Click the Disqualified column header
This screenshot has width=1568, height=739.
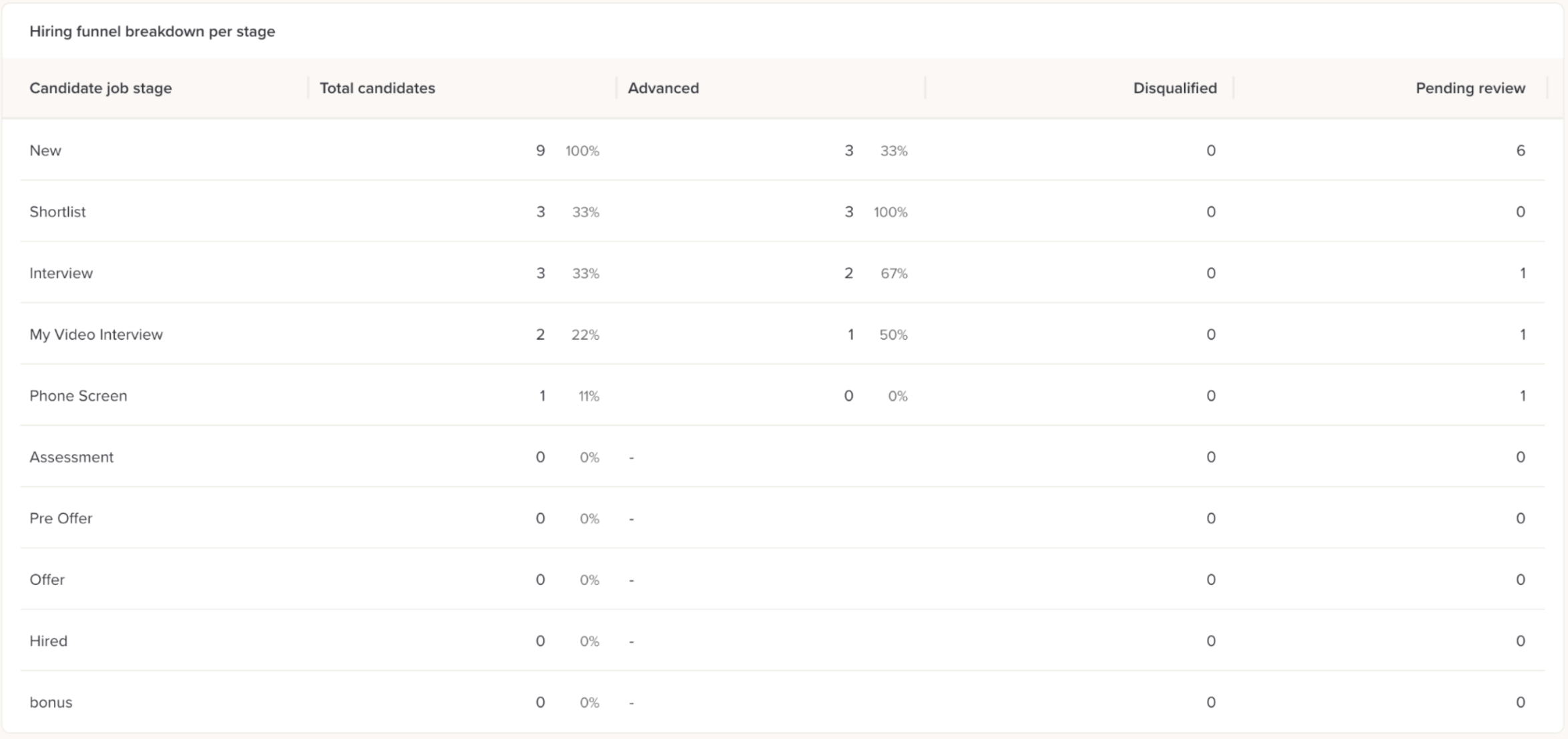pos(1174,88)
